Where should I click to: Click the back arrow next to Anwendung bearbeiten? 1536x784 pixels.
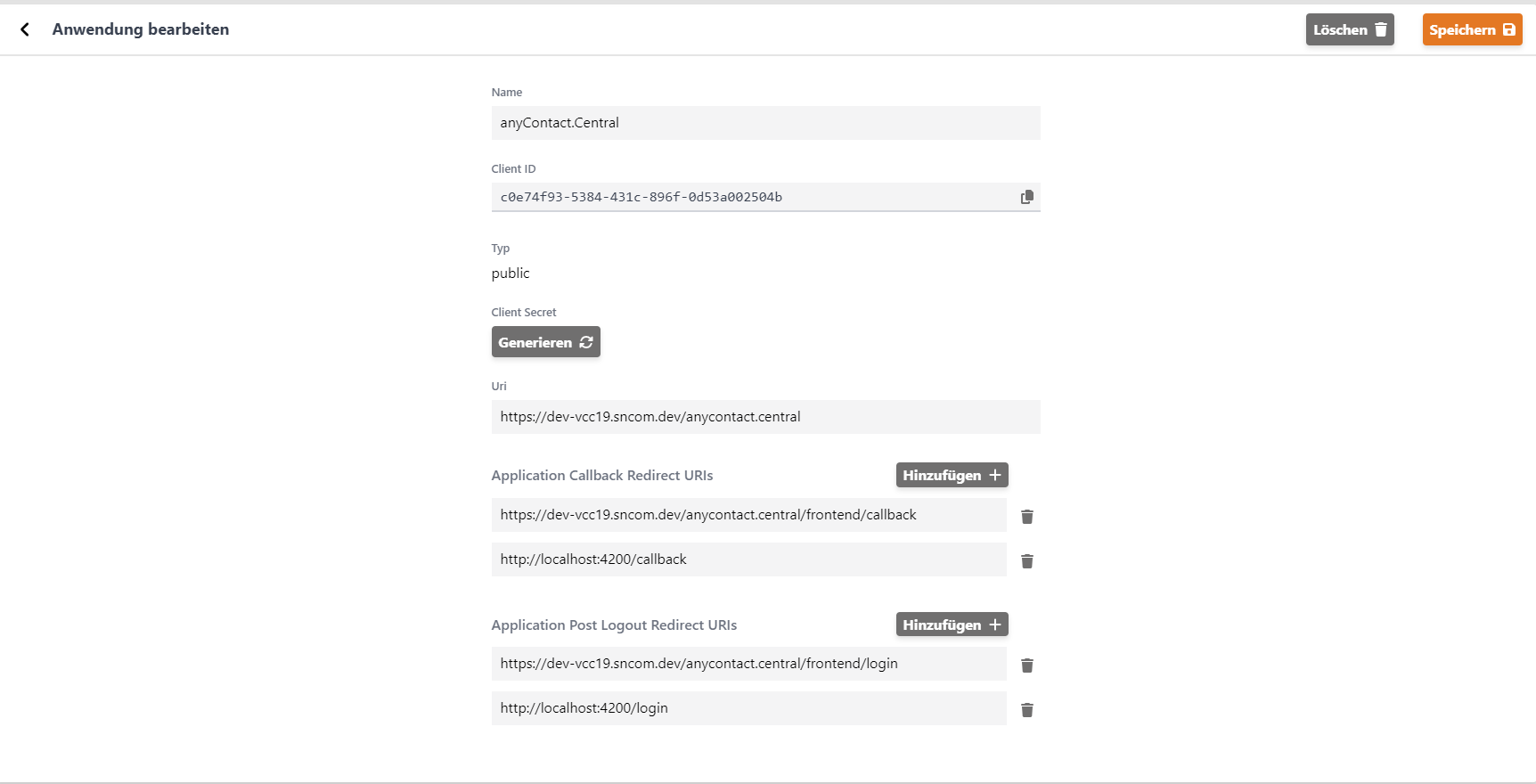pos(25,29)
